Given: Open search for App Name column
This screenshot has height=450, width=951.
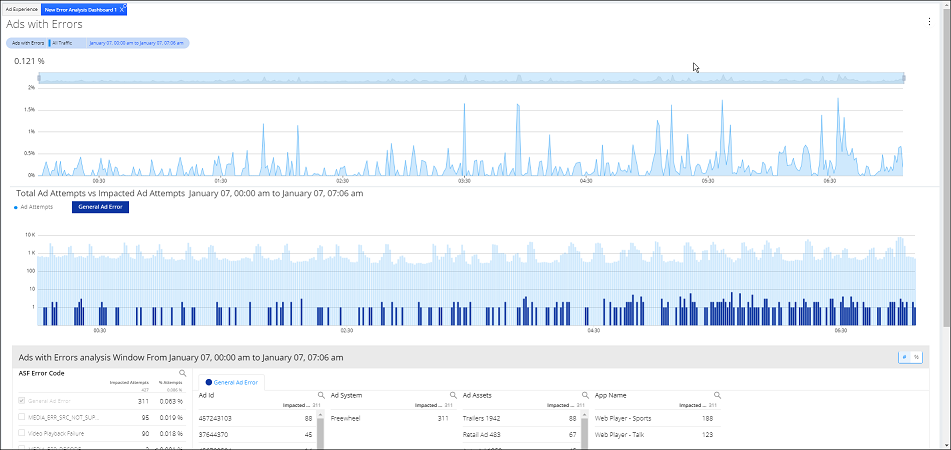Looking at the screenshot, I should pyautogui.click(x=716, y=395).
